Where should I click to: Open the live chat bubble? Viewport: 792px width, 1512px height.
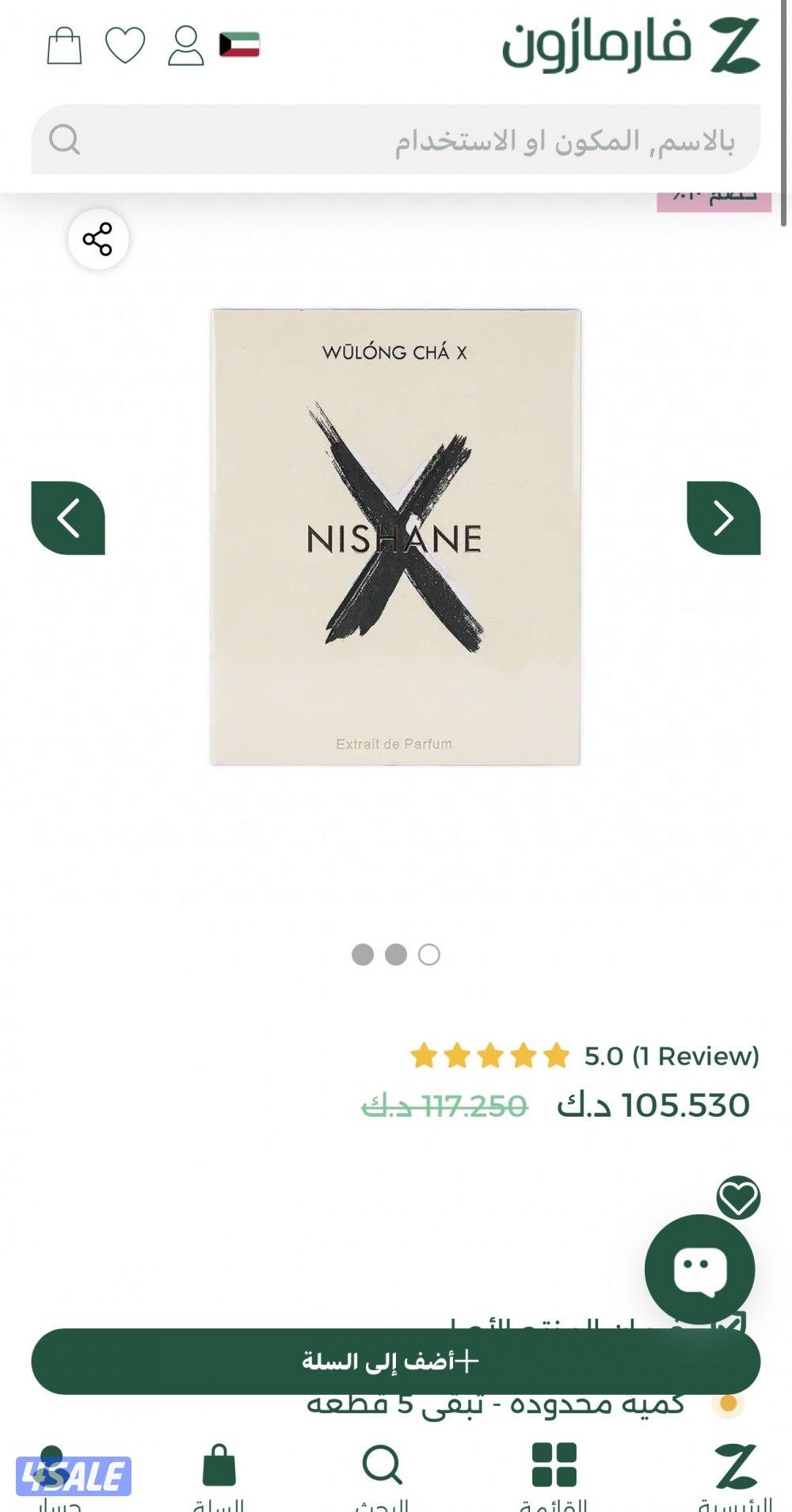pyautogui.click(x=699, y=1269)
